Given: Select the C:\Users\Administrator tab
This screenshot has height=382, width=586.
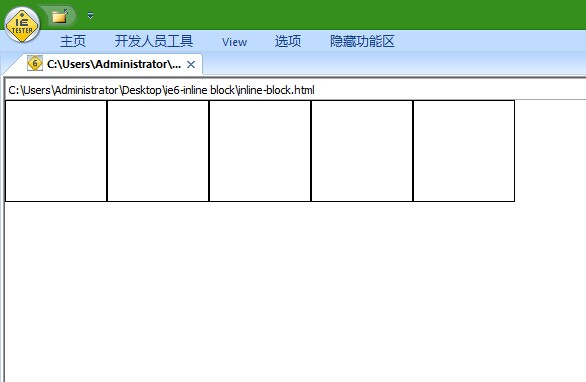Looking at the screenshot, I should (114, 64).
